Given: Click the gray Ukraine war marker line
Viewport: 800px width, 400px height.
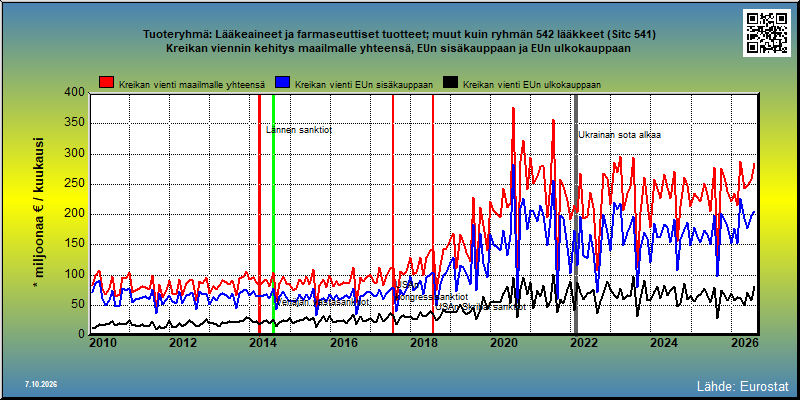Looking at the screenshot, I should (x=576, y=214).
